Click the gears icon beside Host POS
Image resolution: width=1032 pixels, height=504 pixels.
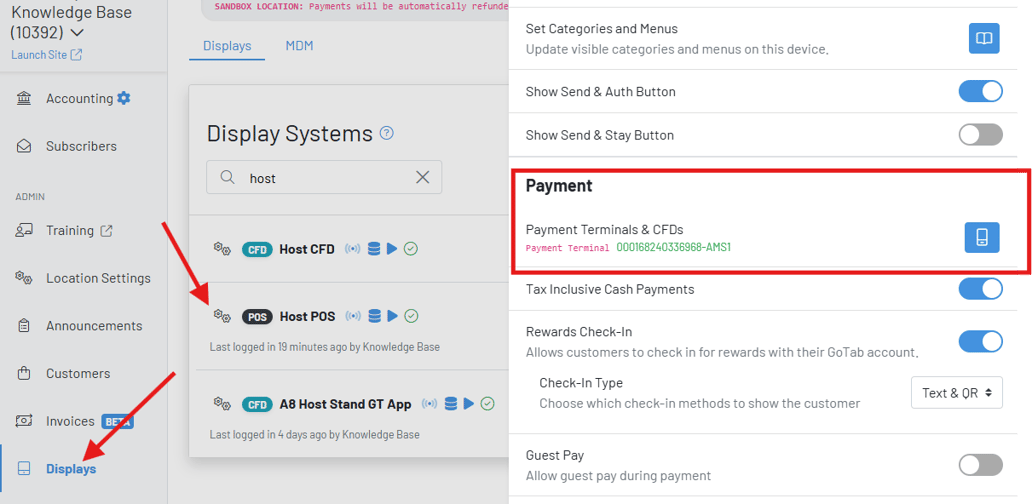coord(222,316)
